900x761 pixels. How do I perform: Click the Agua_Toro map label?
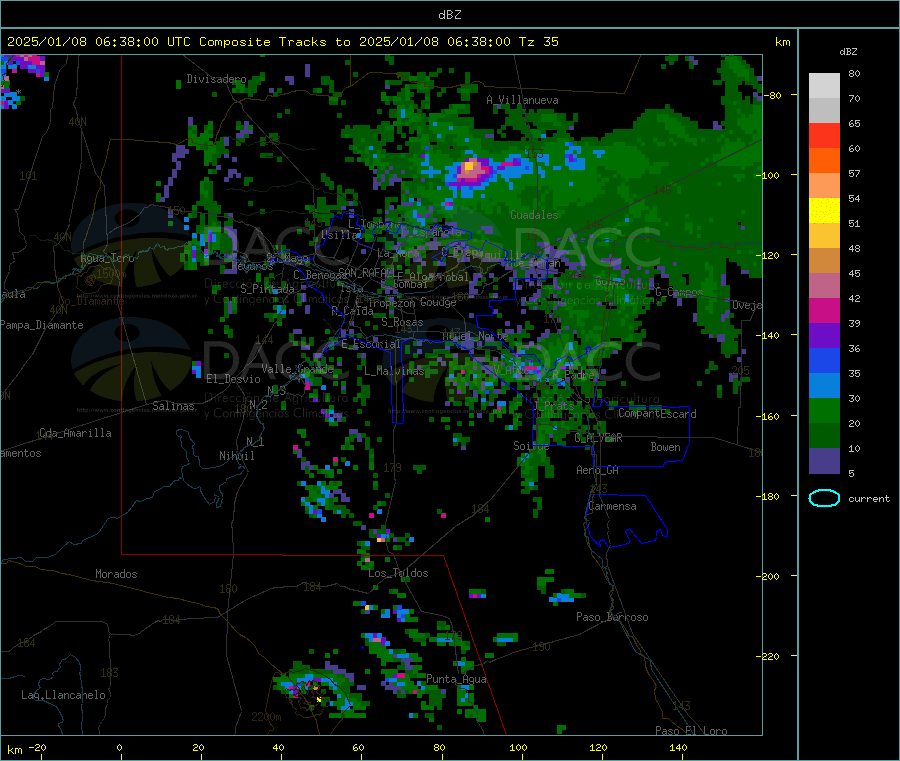click(x=107, y=258)
